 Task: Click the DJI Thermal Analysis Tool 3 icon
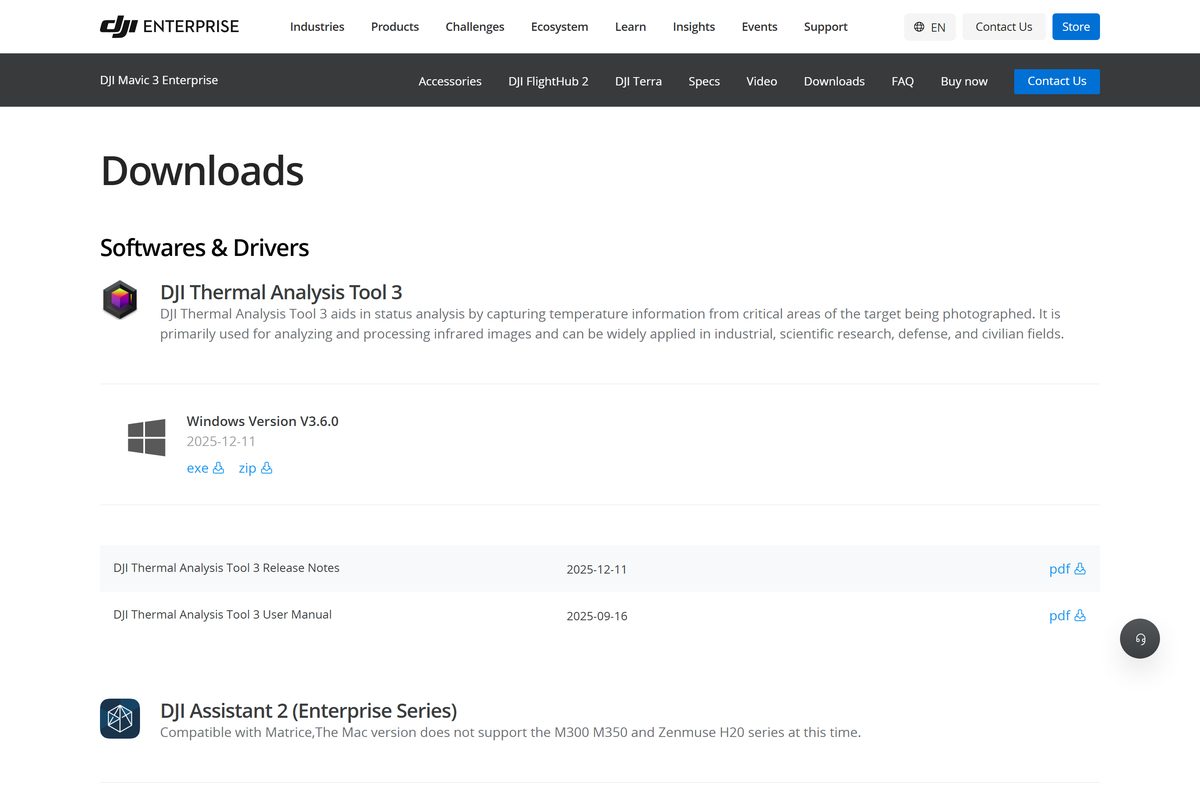pos(120,300)
